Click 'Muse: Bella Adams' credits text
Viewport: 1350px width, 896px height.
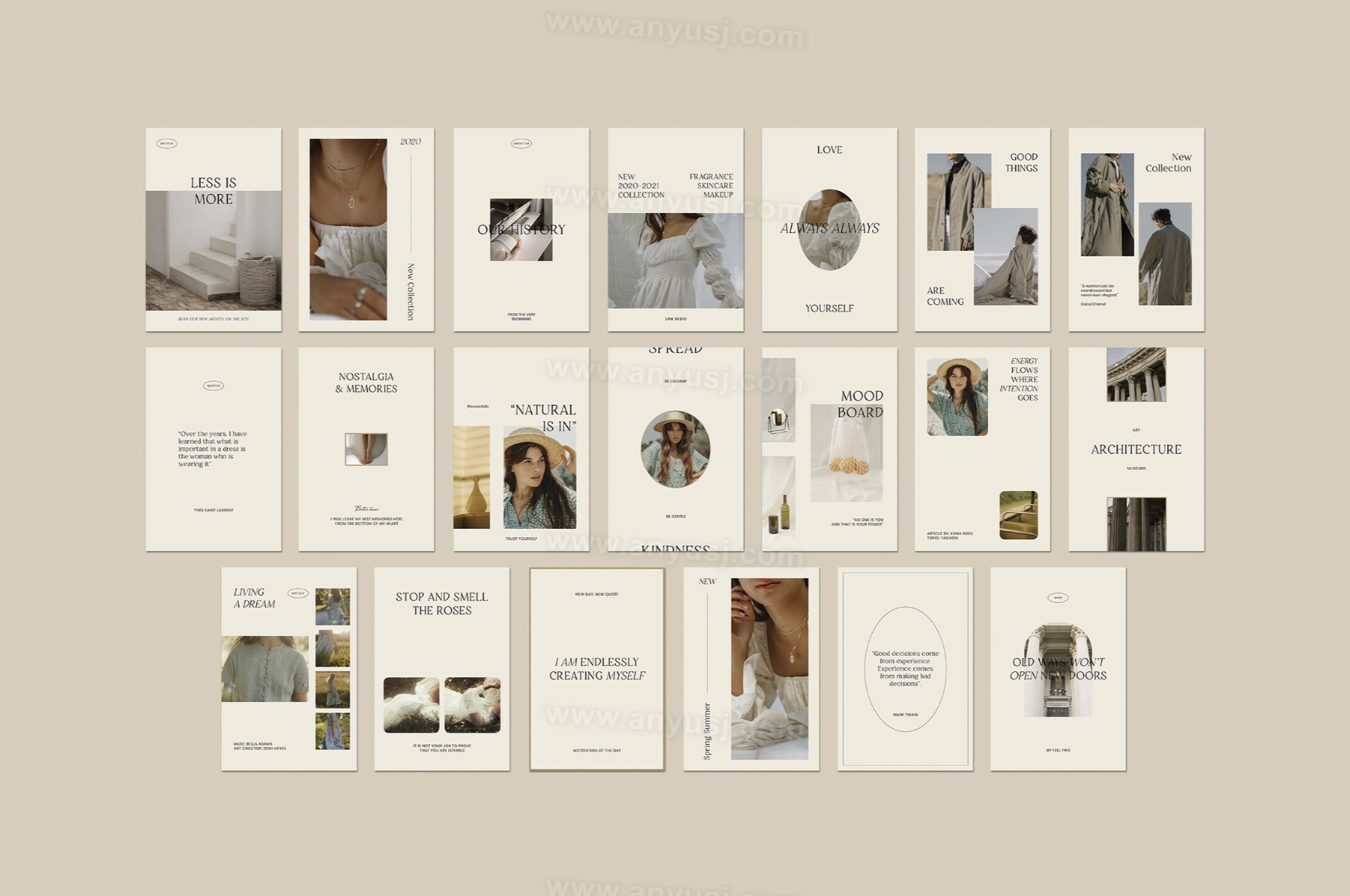coord(260,746)
